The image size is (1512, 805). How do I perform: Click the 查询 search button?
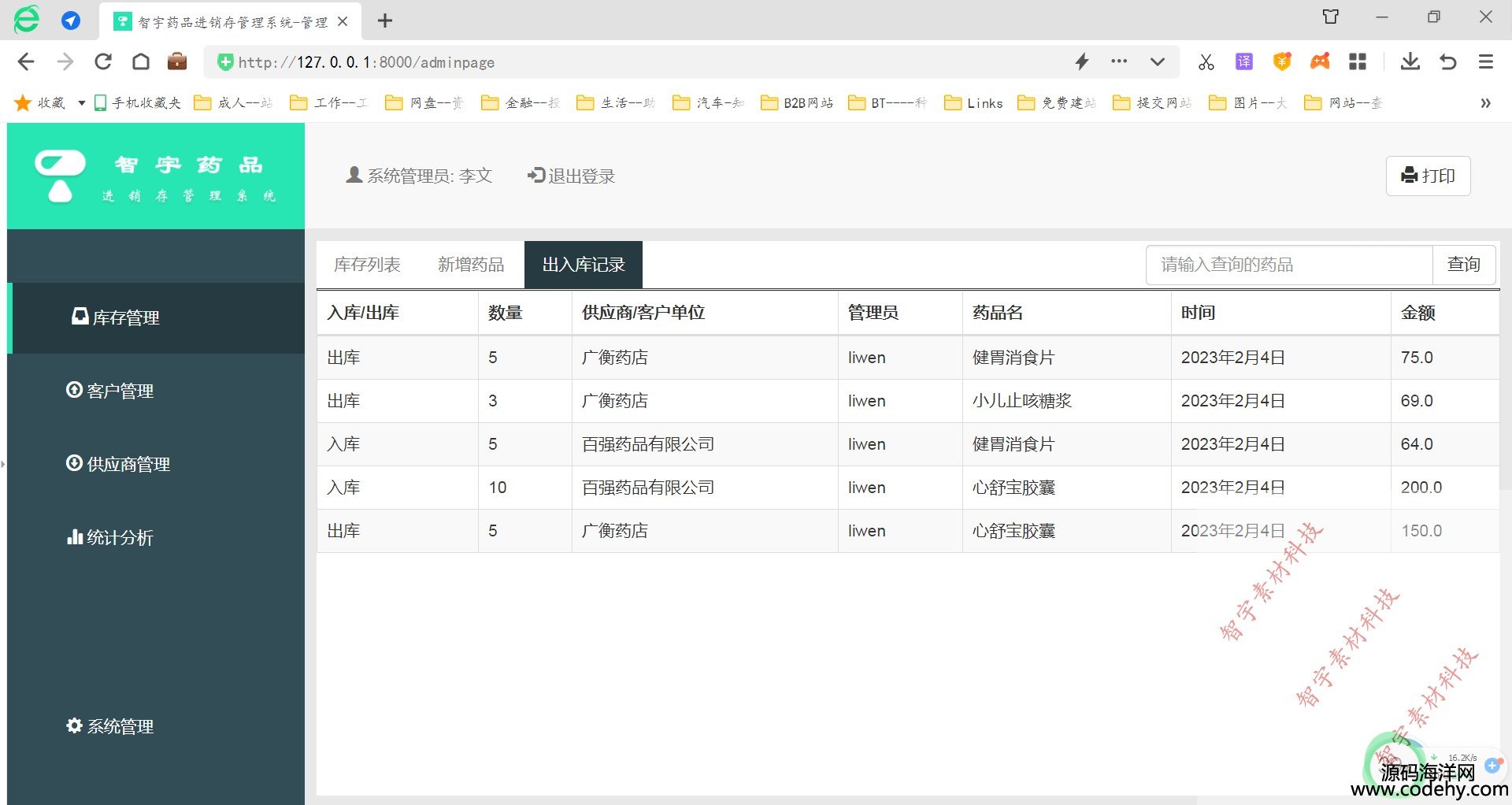click(x=1463, y=265)
